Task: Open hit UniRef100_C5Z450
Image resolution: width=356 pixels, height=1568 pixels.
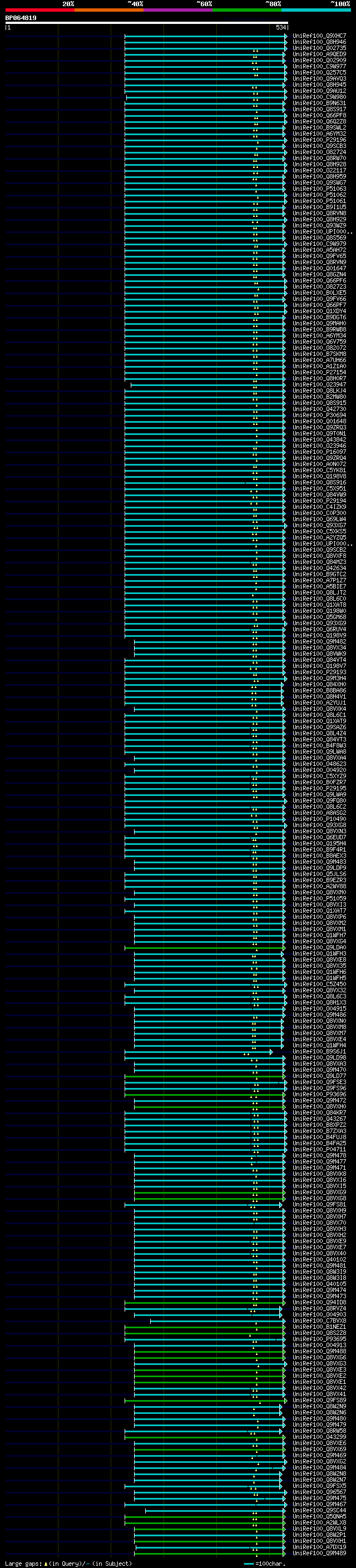Action: tap(319, 985)
